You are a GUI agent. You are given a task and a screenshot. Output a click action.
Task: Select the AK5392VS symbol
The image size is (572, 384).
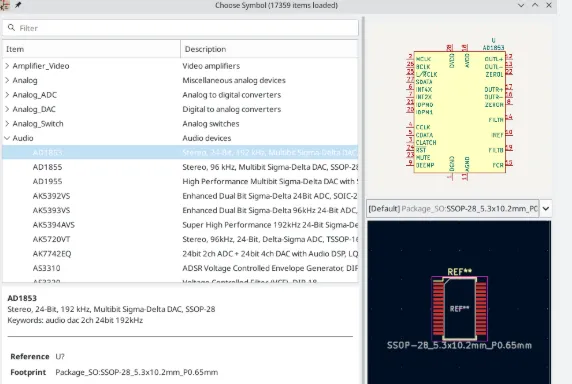pos(51,196)
